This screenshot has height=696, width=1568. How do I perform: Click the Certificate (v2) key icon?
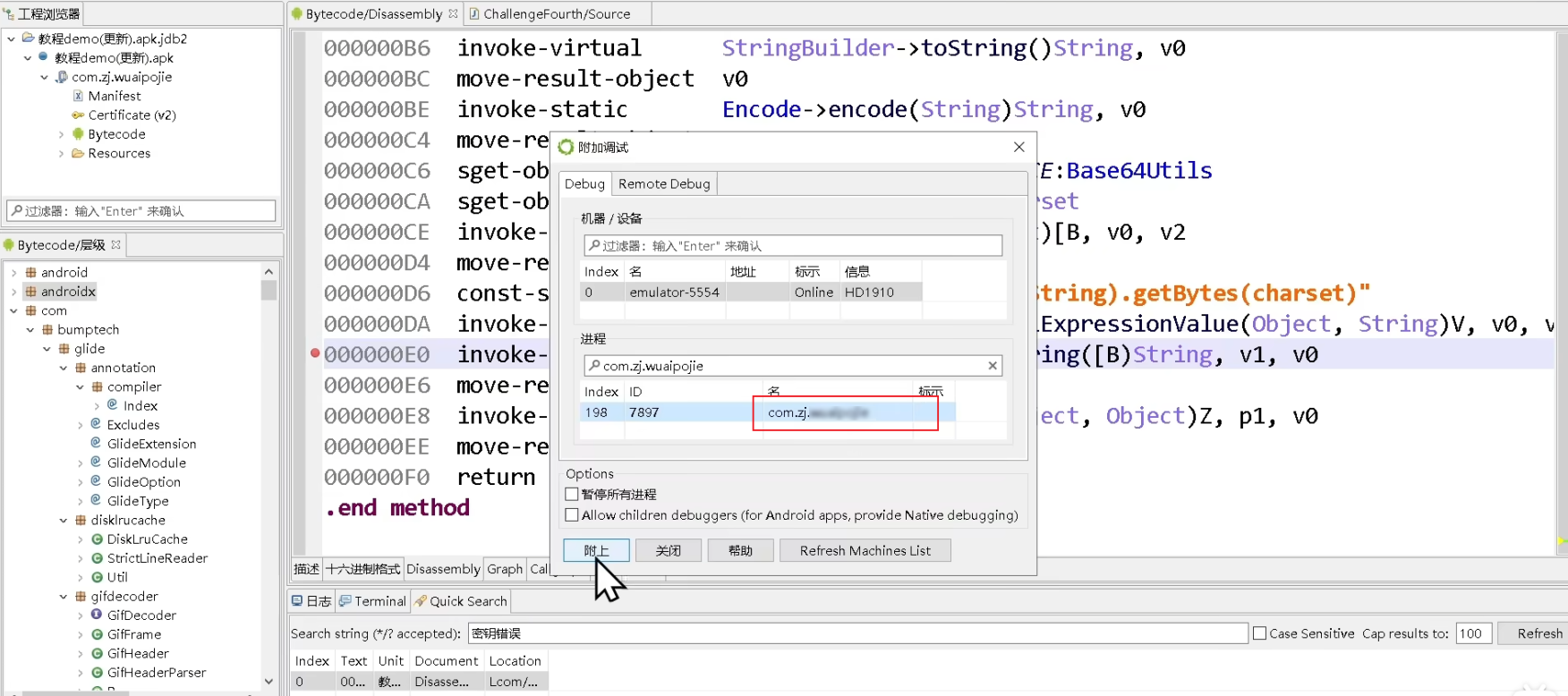(x=78, y=115)
